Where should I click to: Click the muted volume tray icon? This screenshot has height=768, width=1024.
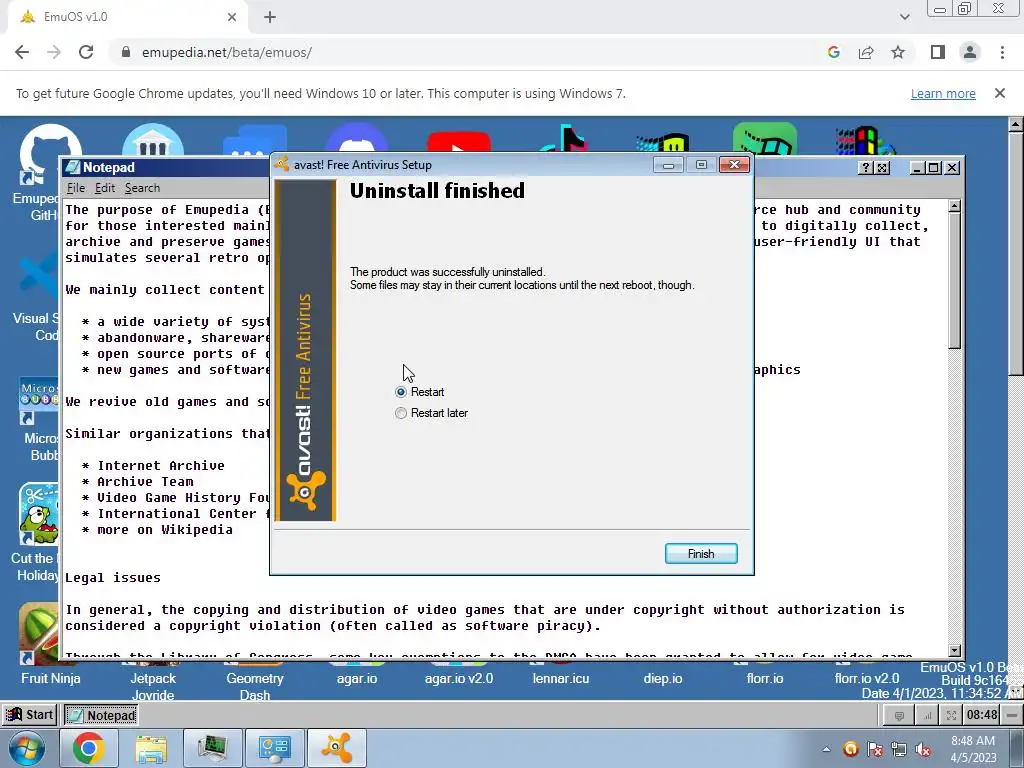(923, 749)
